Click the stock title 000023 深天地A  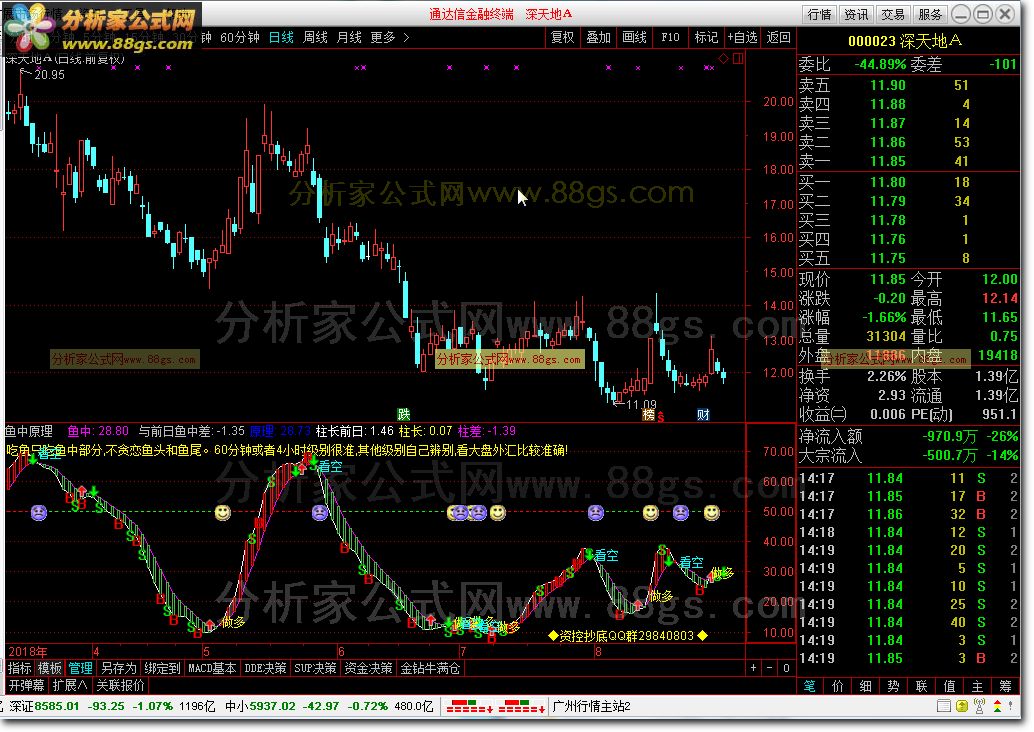(905, 41)
